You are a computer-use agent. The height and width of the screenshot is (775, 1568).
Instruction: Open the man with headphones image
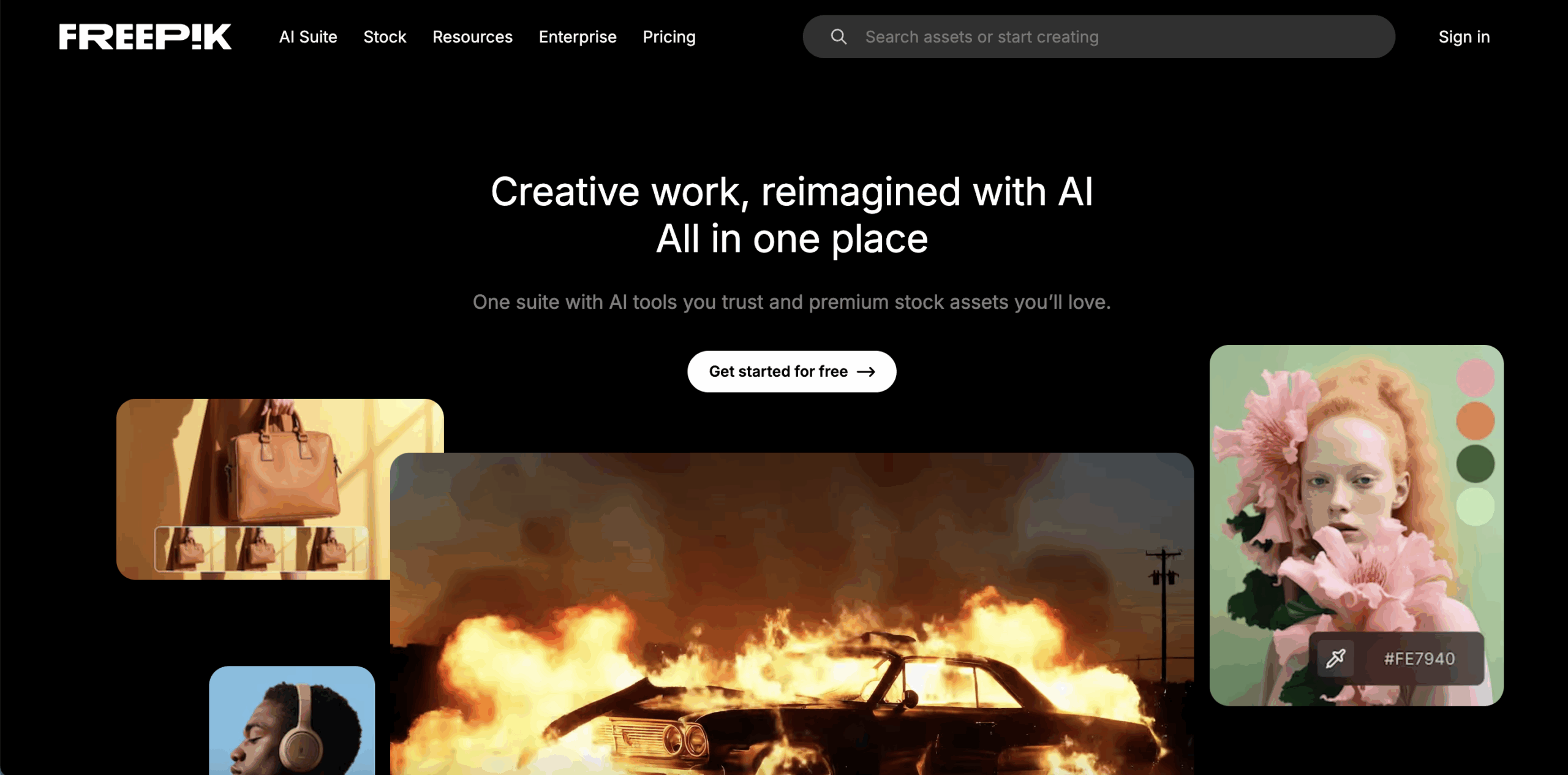[x=292, y=720]
